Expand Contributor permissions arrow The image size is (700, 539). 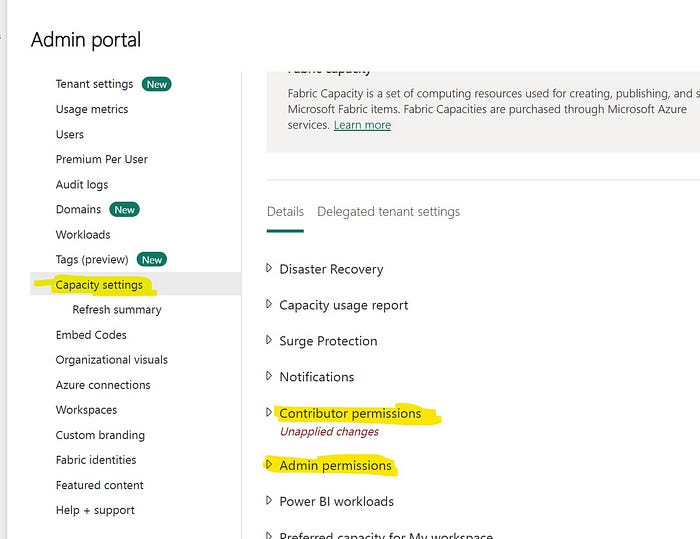[x=269, y=412]
